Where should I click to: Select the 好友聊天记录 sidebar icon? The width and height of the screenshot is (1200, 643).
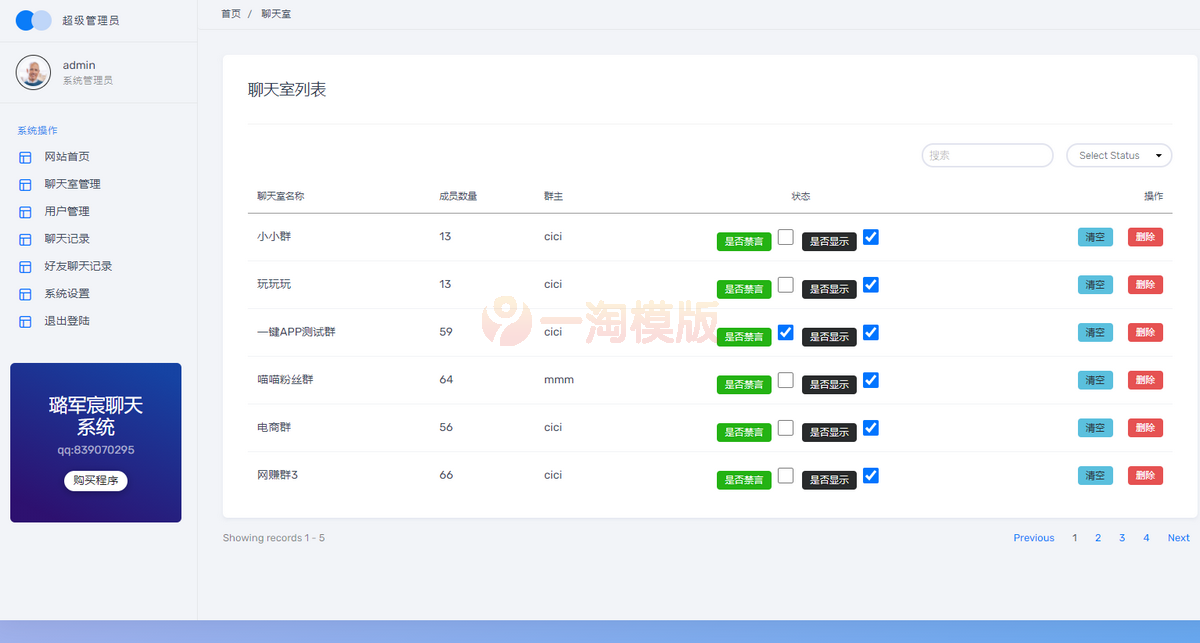[x=23, y=266]
